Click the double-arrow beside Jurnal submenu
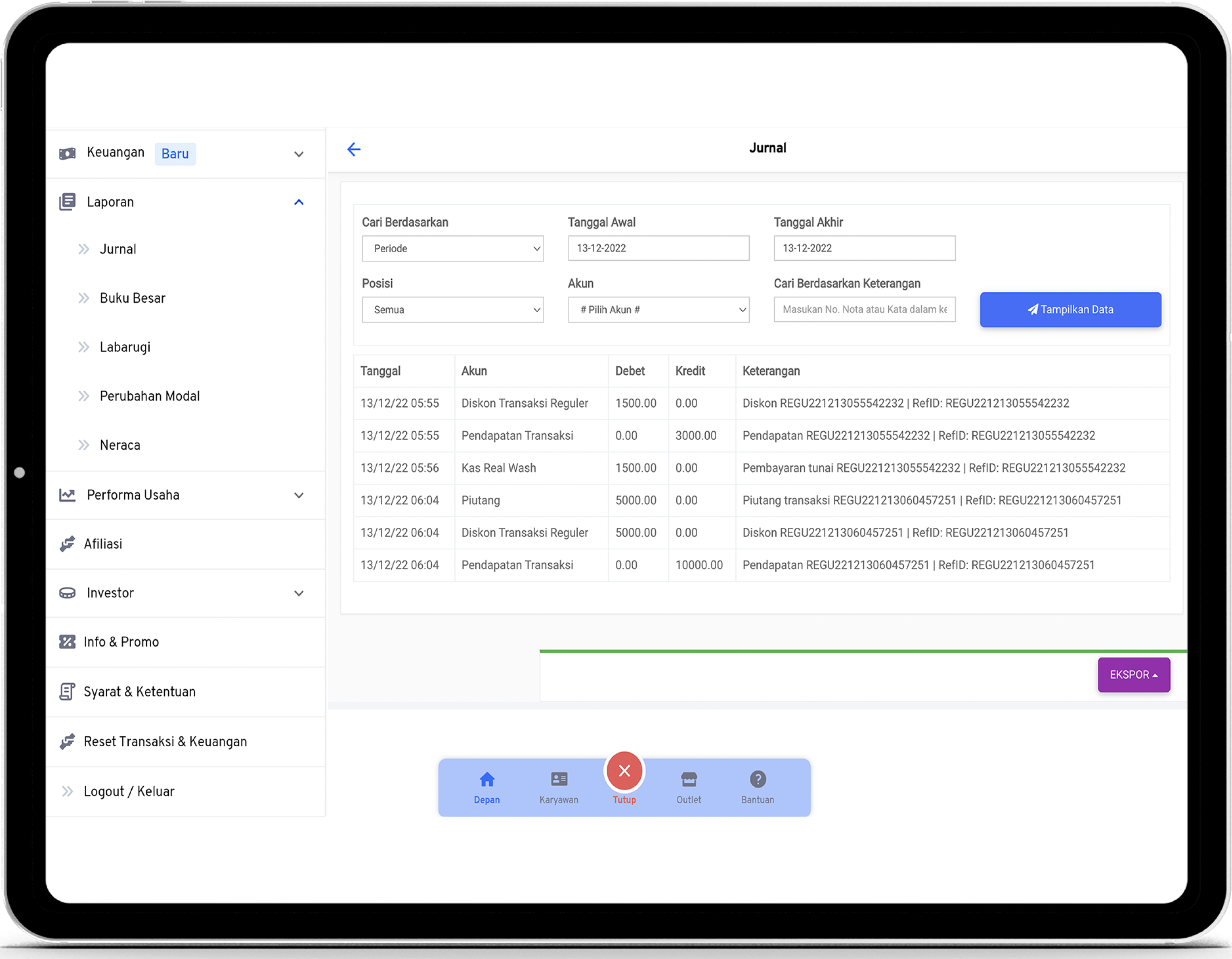 (x=84, y=249)
